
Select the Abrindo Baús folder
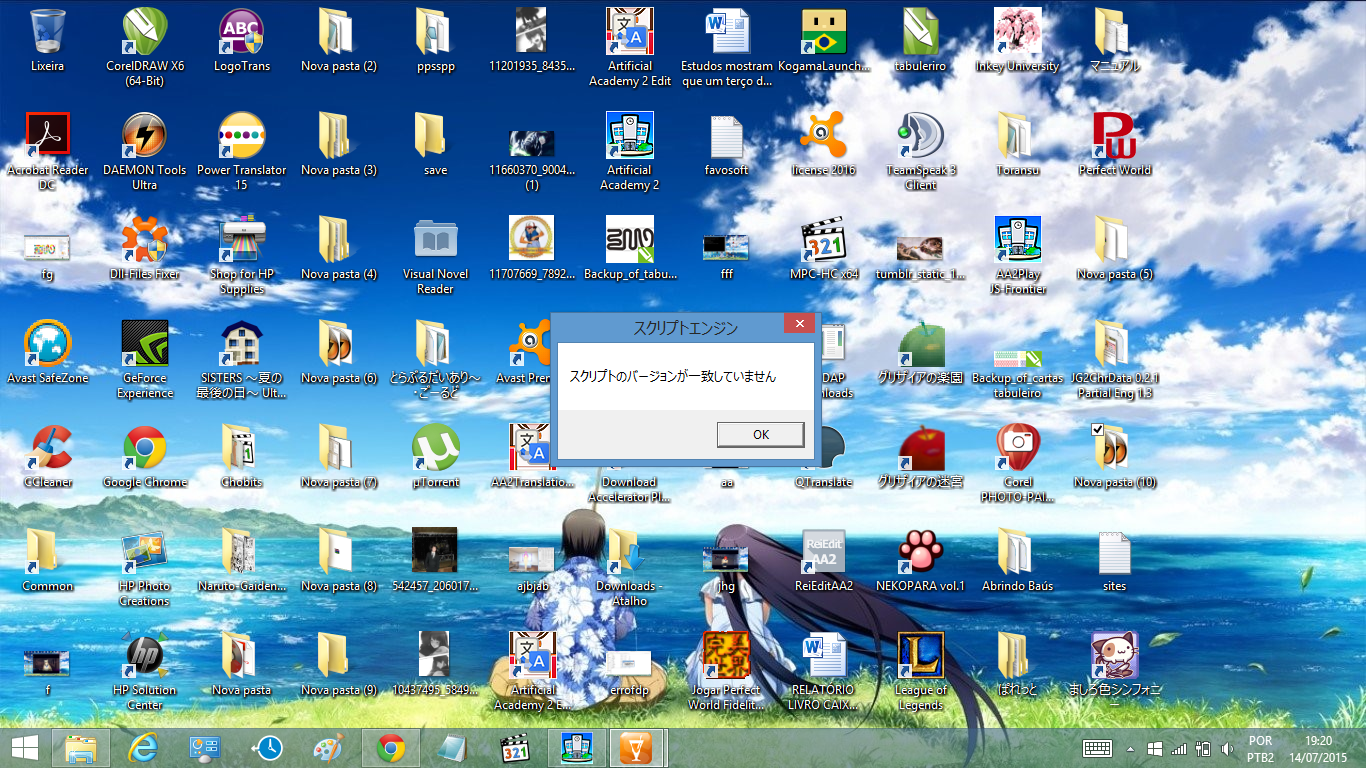click(1017, 560)
